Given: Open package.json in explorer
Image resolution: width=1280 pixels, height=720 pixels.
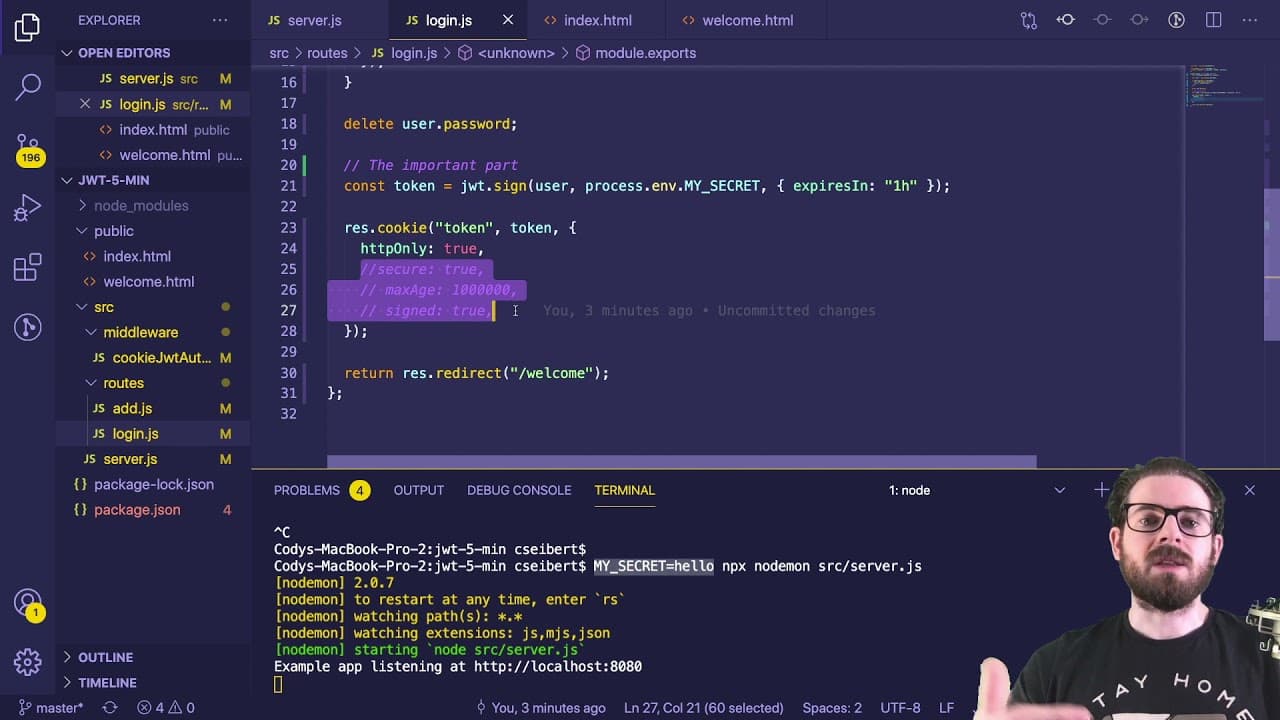Looking at the screenshot, I should [x=153, y=510].
